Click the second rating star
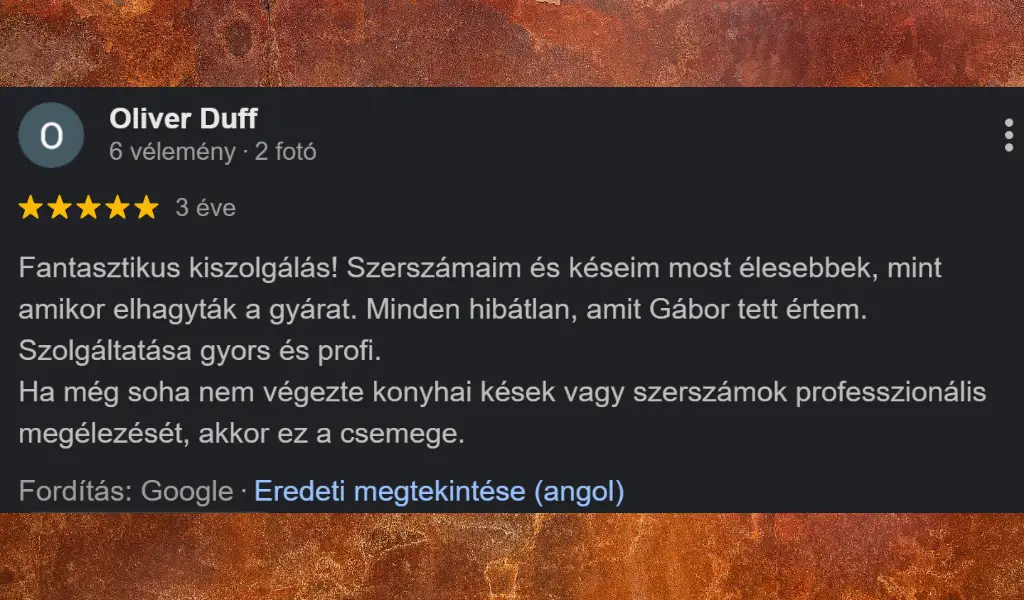Viewport: 1024px width, 600px height. point(60,207)
